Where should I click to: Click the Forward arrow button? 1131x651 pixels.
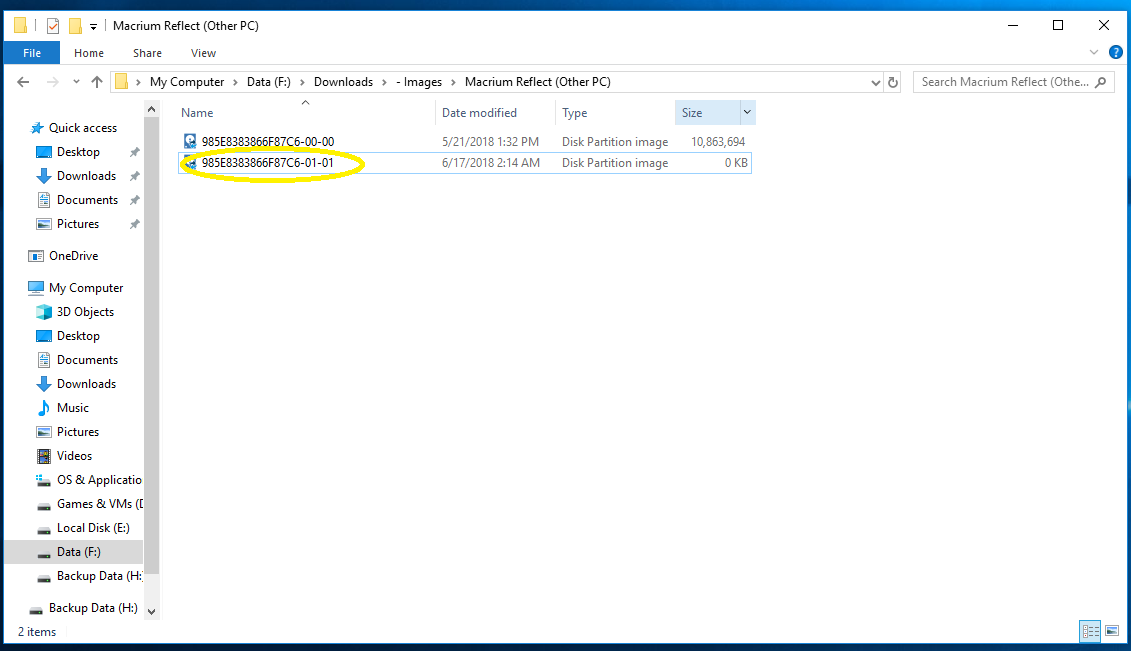[x=52, y=81]
